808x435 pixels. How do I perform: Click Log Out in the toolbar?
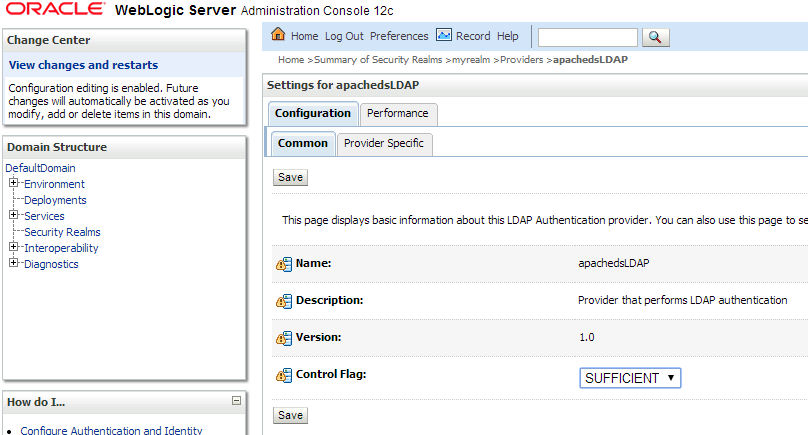tap(344, 36)
